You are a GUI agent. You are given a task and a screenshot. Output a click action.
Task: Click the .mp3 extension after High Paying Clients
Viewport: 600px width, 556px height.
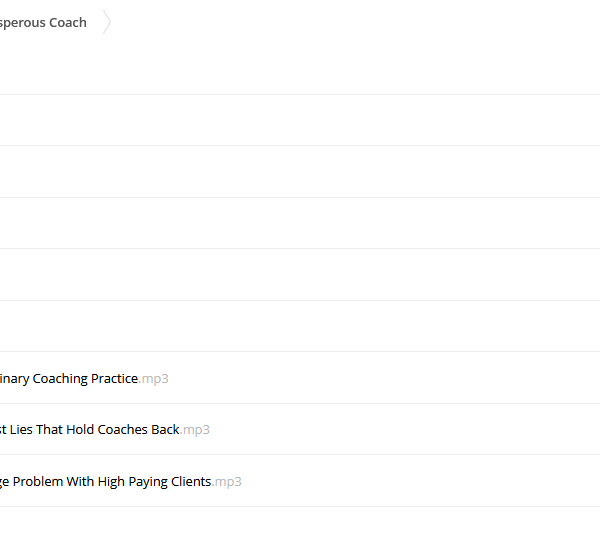click(227, 481)
